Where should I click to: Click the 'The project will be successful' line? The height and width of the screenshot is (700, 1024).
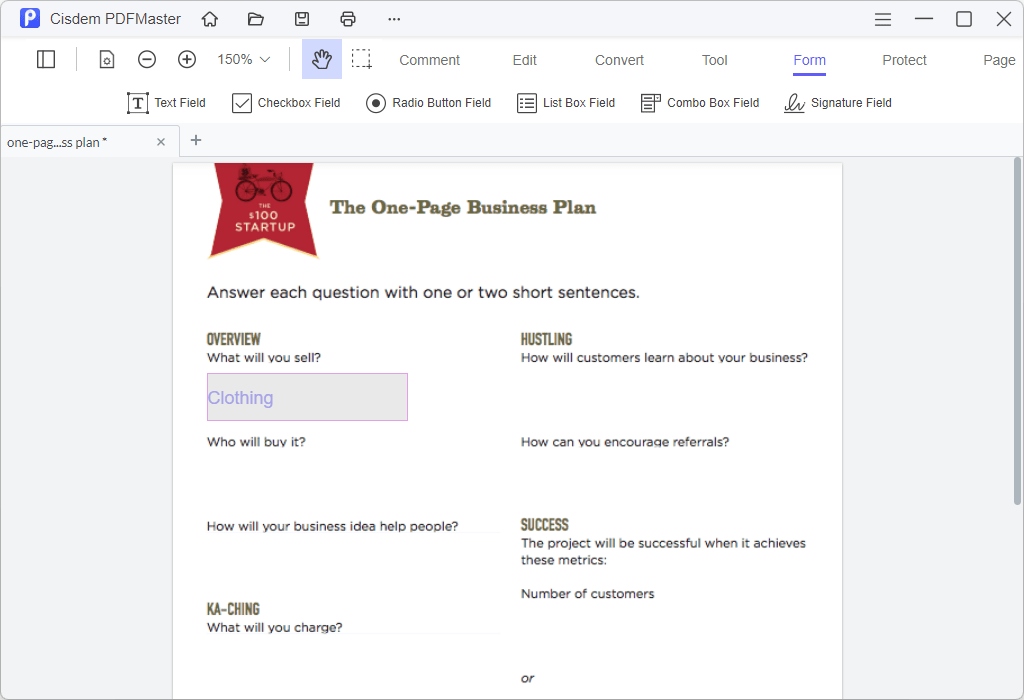coord(663,543)
